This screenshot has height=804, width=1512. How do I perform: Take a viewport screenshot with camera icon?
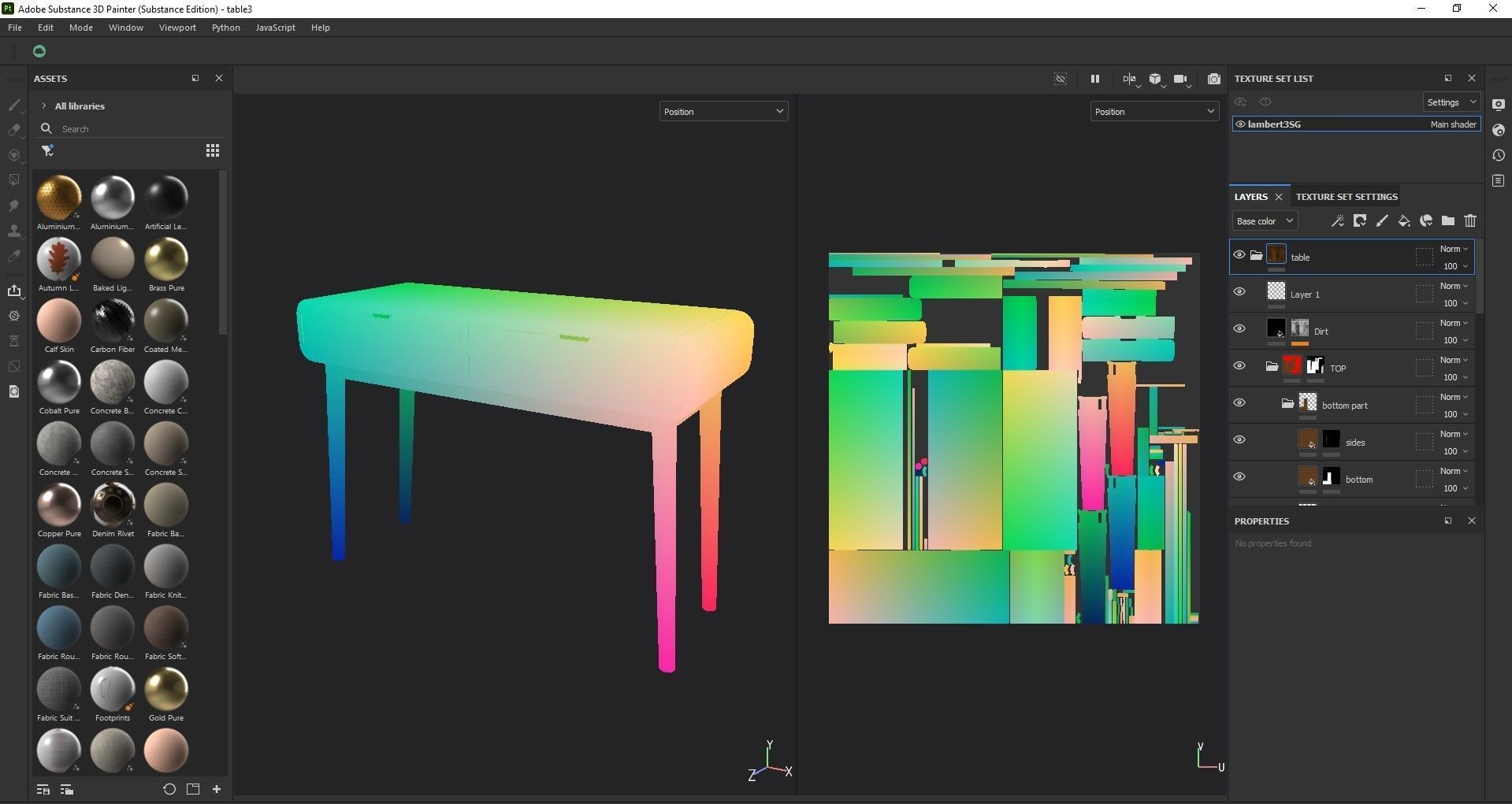coord(1213,79)
